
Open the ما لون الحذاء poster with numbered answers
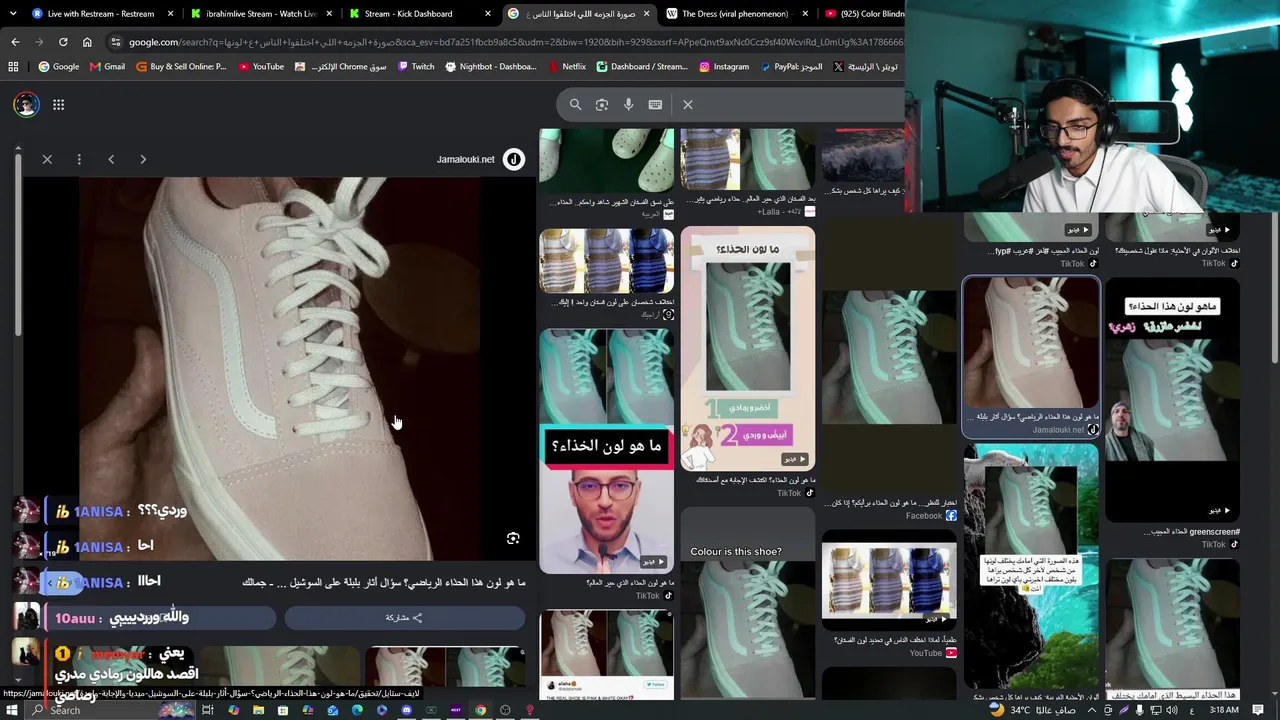point(748,349)
